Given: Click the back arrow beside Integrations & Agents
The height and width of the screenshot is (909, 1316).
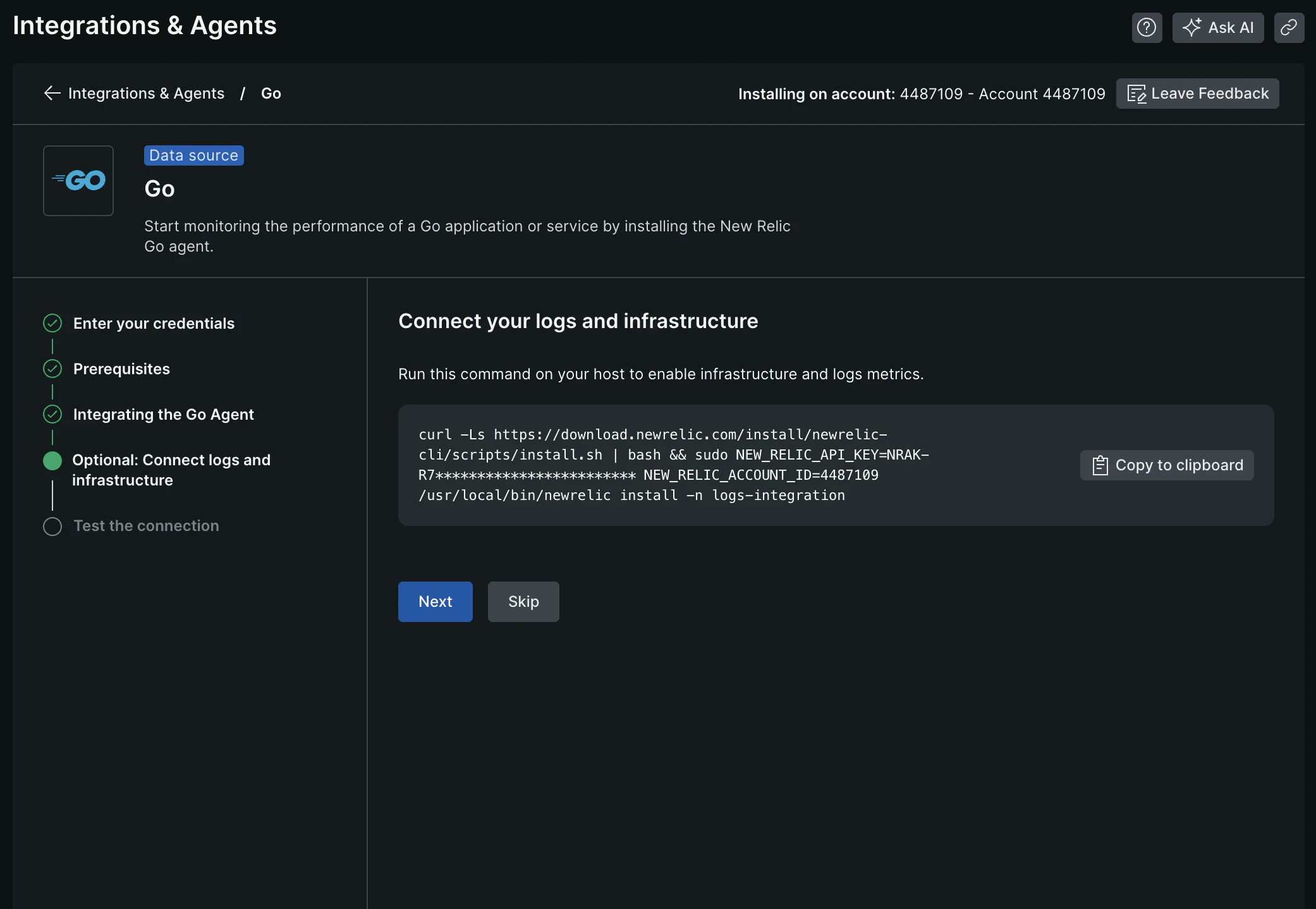Looking at the screenshot, I should [52, 94].
